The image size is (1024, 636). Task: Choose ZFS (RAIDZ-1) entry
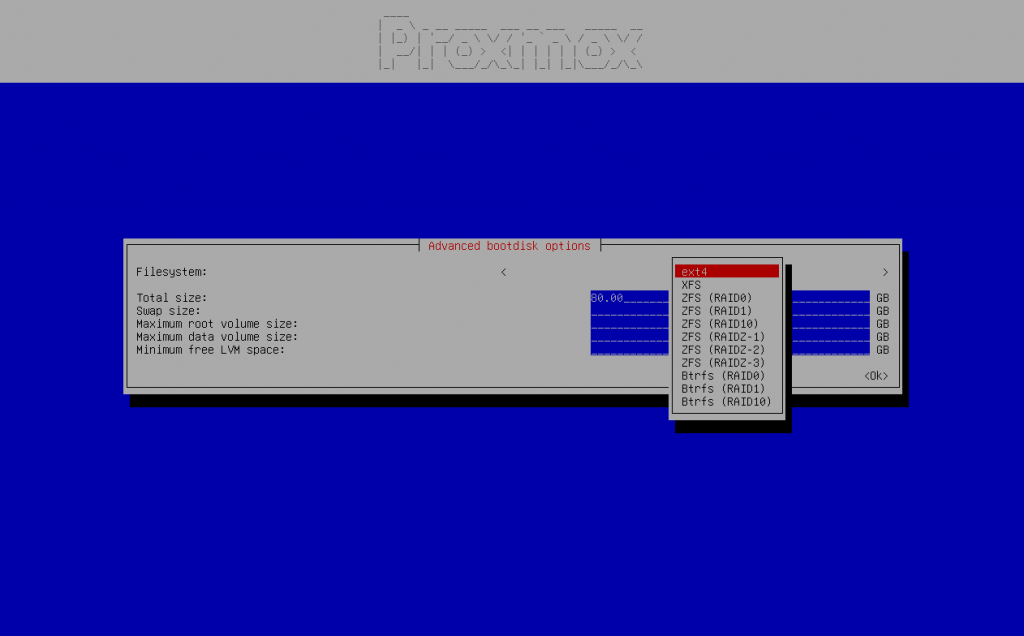pyautogui.click(x=723, y=337)
